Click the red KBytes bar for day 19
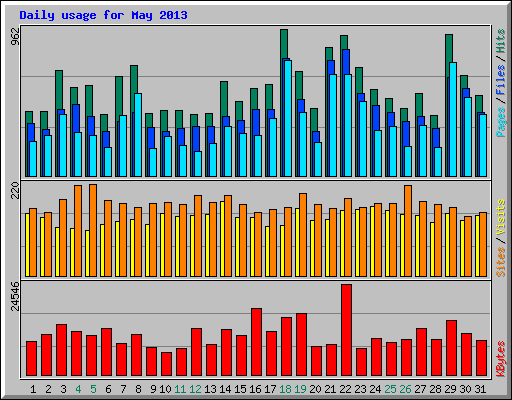Image resolution: width=512 pixels, height=400 pixels. (301, 345)
